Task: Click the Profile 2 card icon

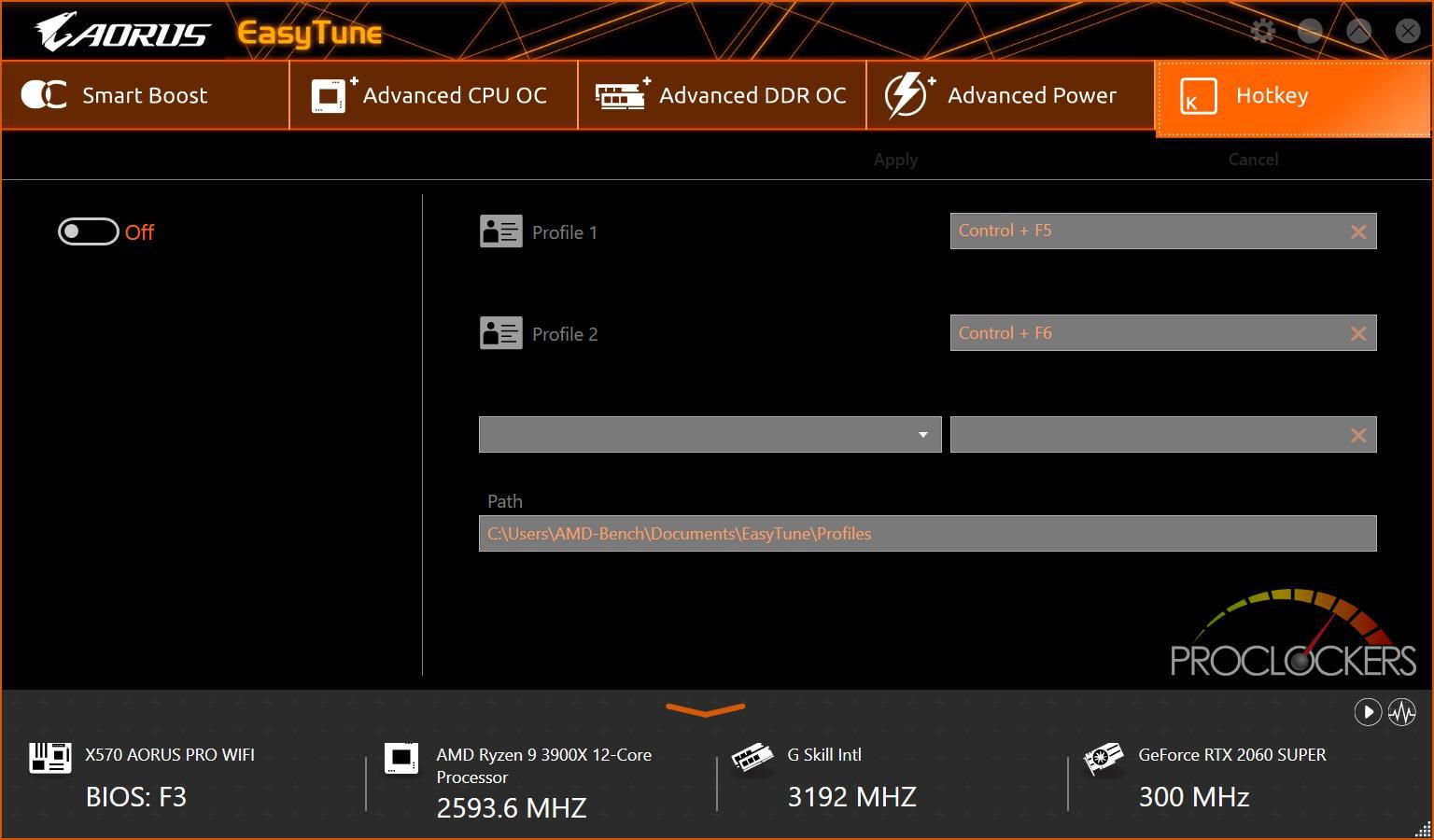Action: (501, 333)
